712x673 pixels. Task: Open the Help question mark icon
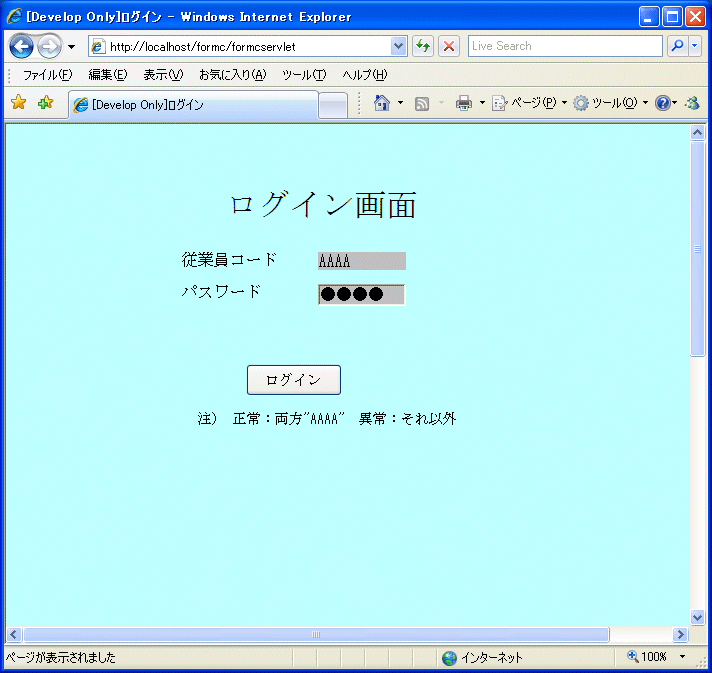[662, 103]
